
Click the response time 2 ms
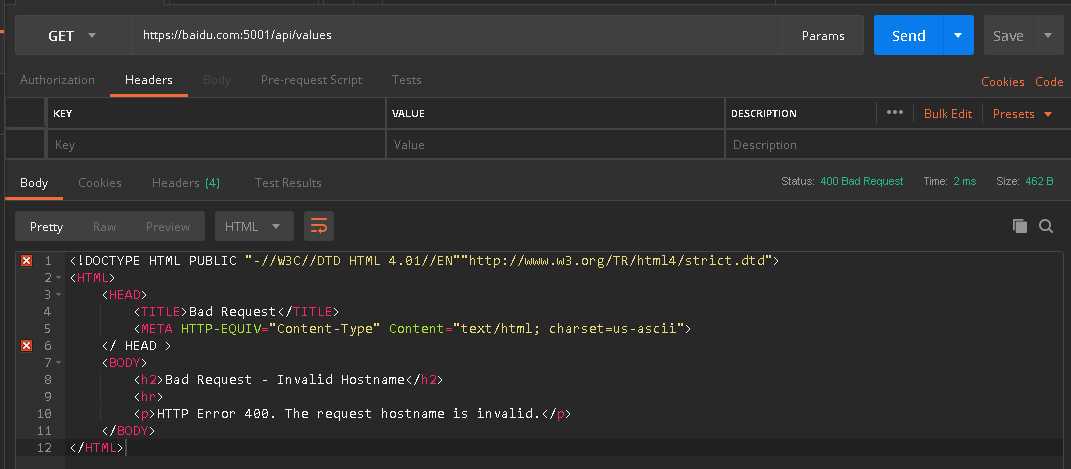pyautogui.click(x=964, y=182)
